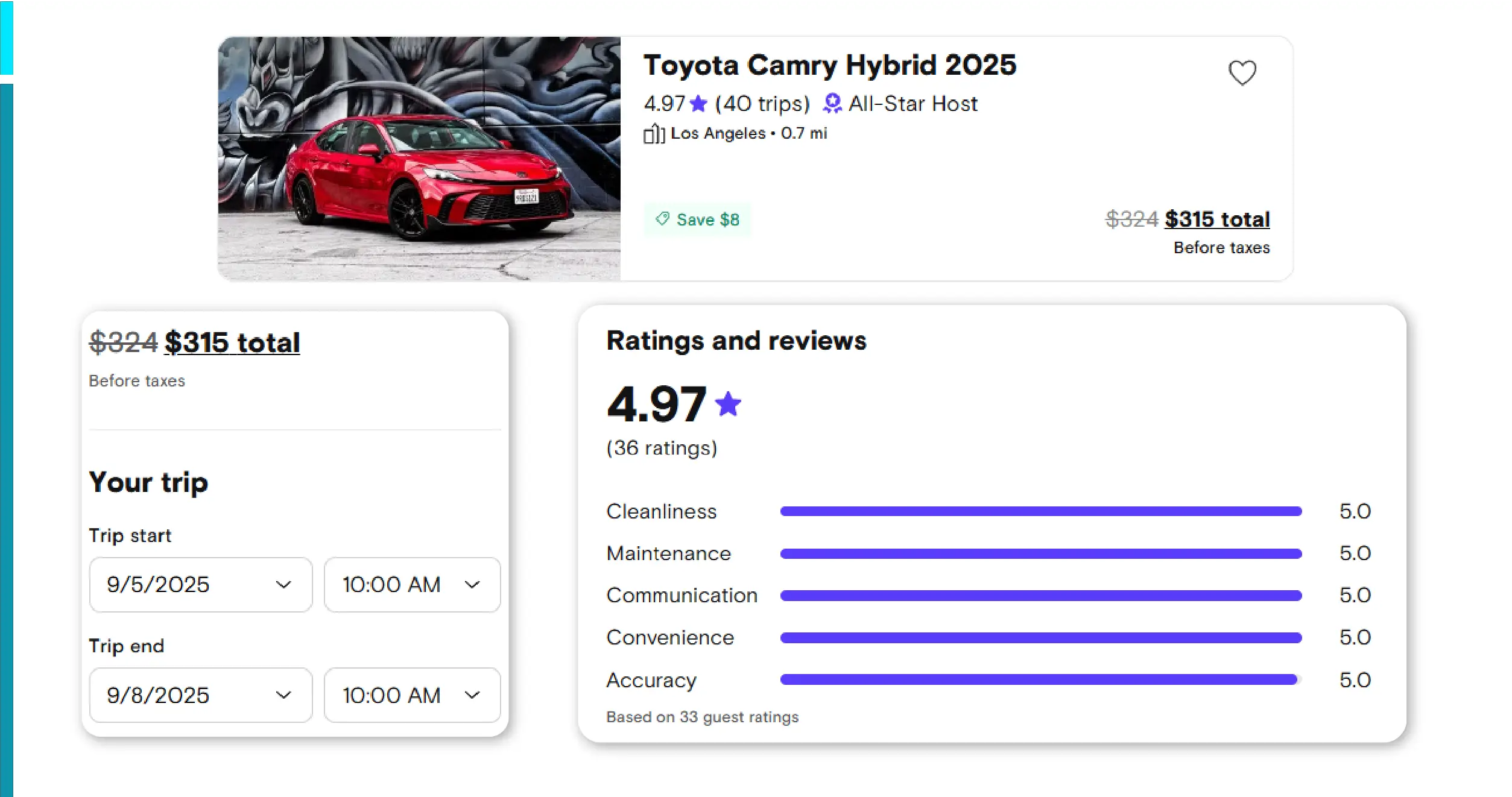Click the heart favorite icon
The image size is (1512, 797).
(x=1242, y=73)
